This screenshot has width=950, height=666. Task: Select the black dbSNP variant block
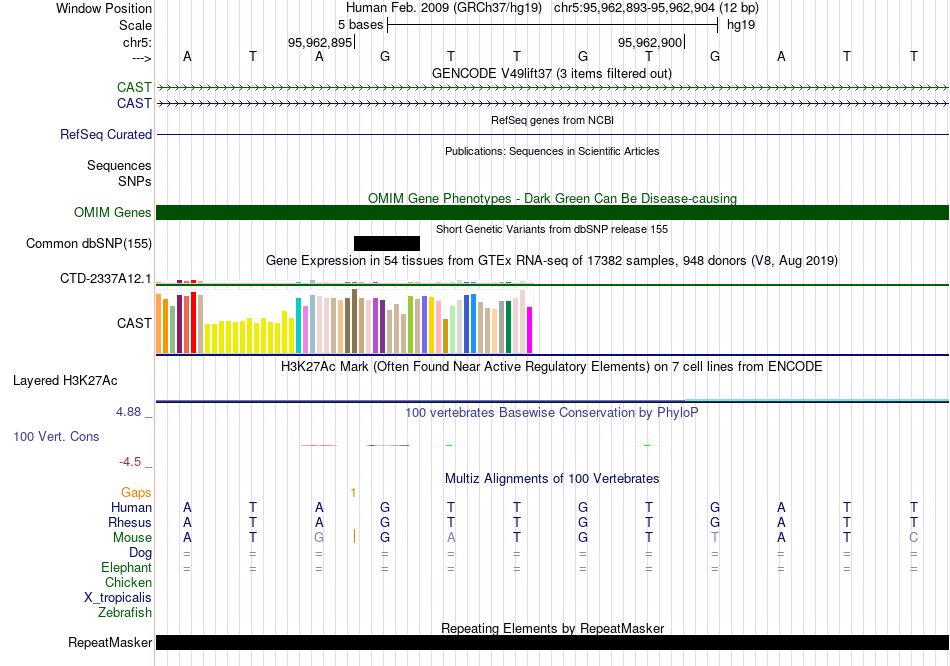pos(387,244)
